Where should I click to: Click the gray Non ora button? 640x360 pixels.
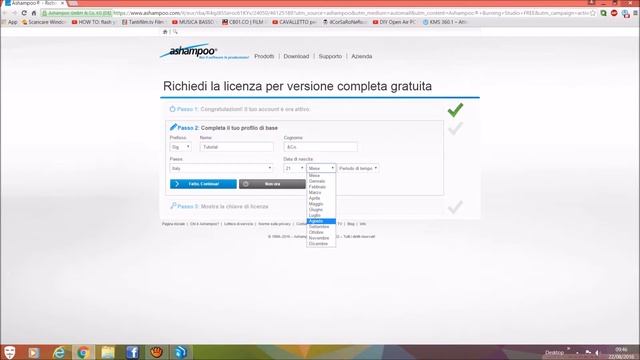(x=272, y=184)
